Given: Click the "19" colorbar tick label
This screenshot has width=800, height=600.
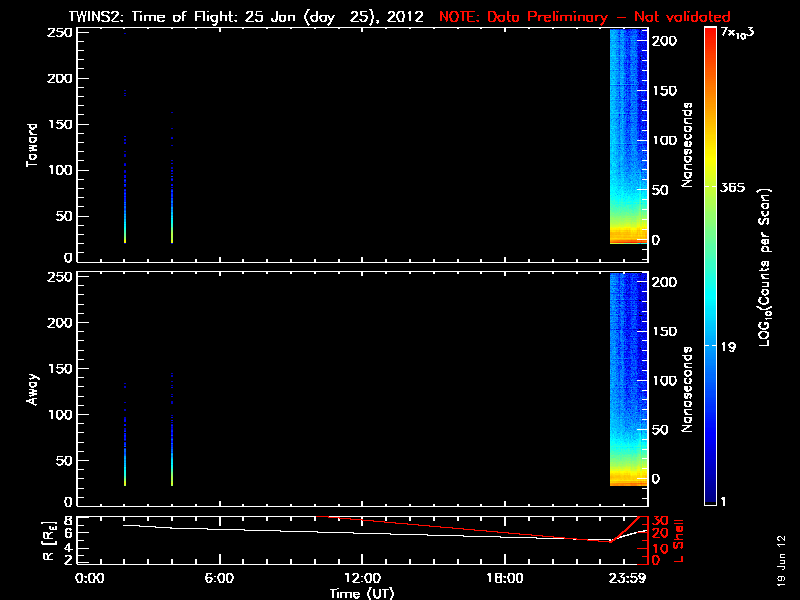Looking at the screenshot, I should pos(729,347).
